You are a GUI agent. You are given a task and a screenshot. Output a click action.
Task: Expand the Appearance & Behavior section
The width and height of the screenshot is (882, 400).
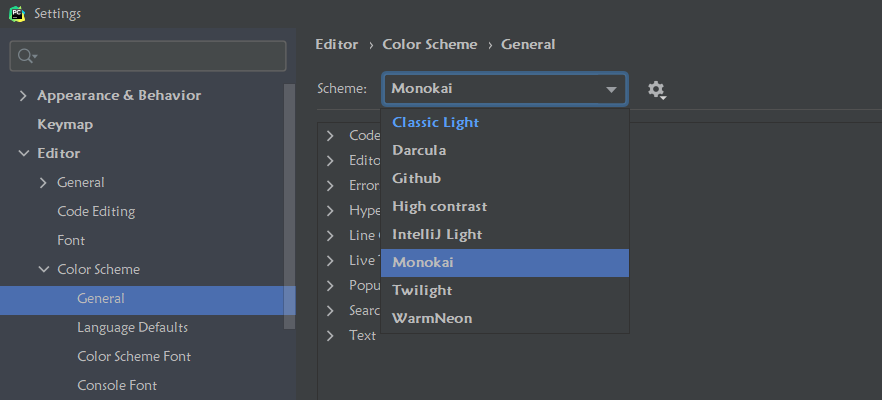pos(23,96)
